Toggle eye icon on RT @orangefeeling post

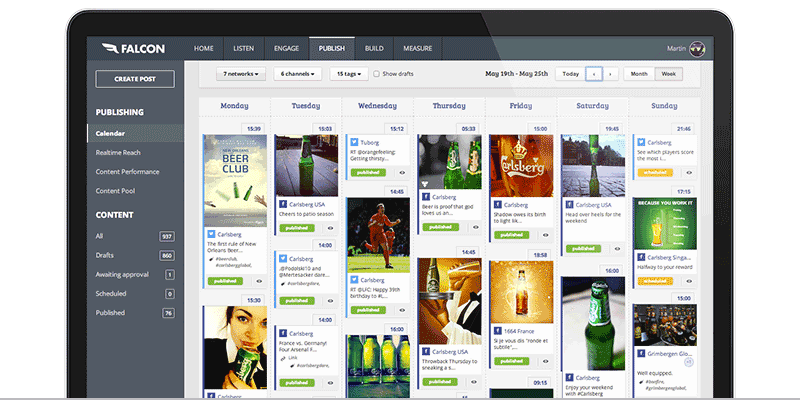402,173
